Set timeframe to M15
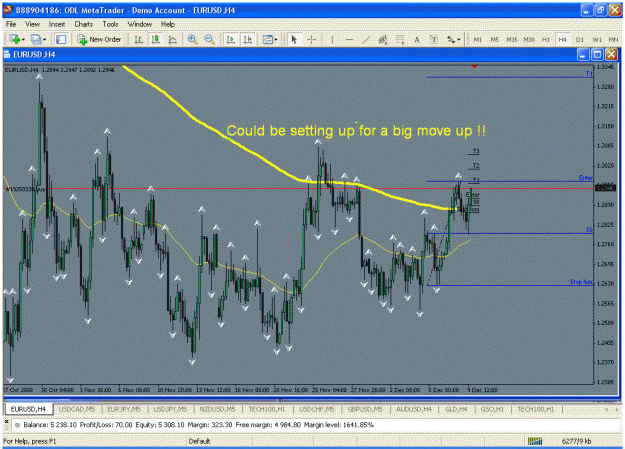This screenshot has height=449, width=625. click(512, 39)
